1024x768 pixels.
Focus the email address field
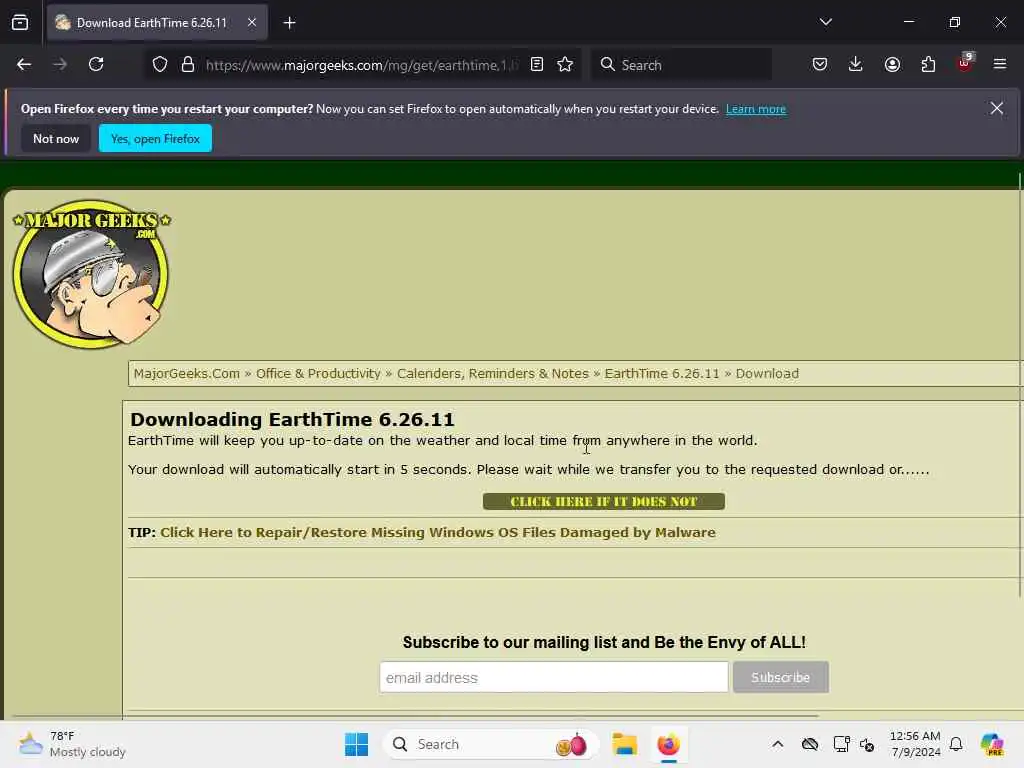click(554, 677)
